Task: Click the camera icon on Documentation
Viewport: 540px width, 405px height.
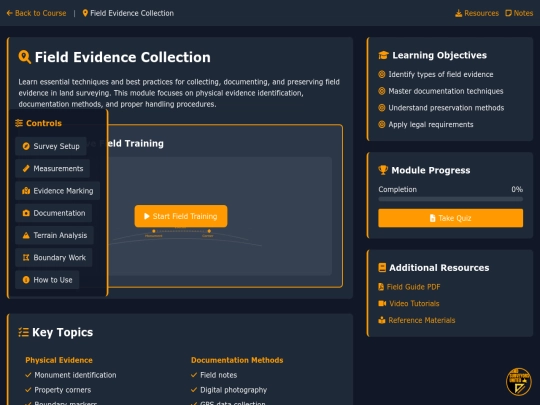Action: (x=26, y=213)
